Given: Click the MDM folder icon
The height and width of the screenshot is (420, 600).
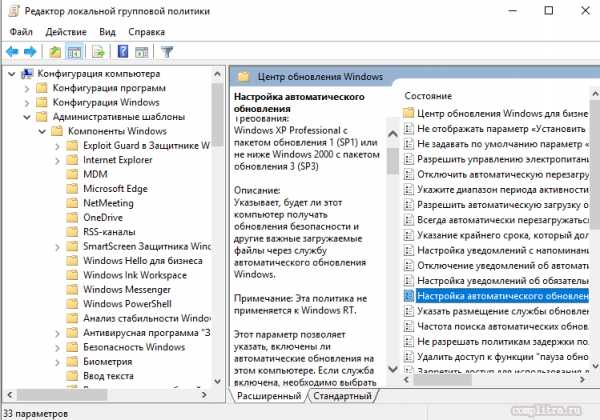Looking at the screenshot, I should coord(72,174).
